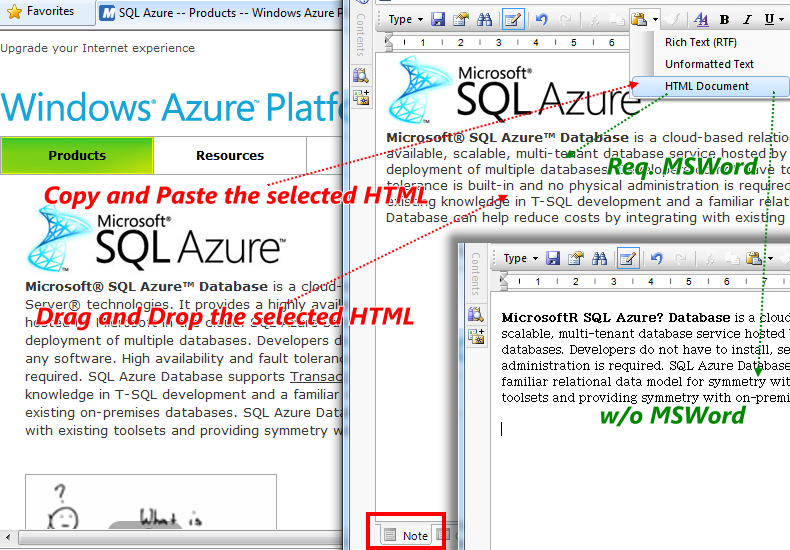This screenshot has height=550, width=790.
Task: Toggle edit mode button in lower editor
Action: pyautogui.click(x=628, y=258)
